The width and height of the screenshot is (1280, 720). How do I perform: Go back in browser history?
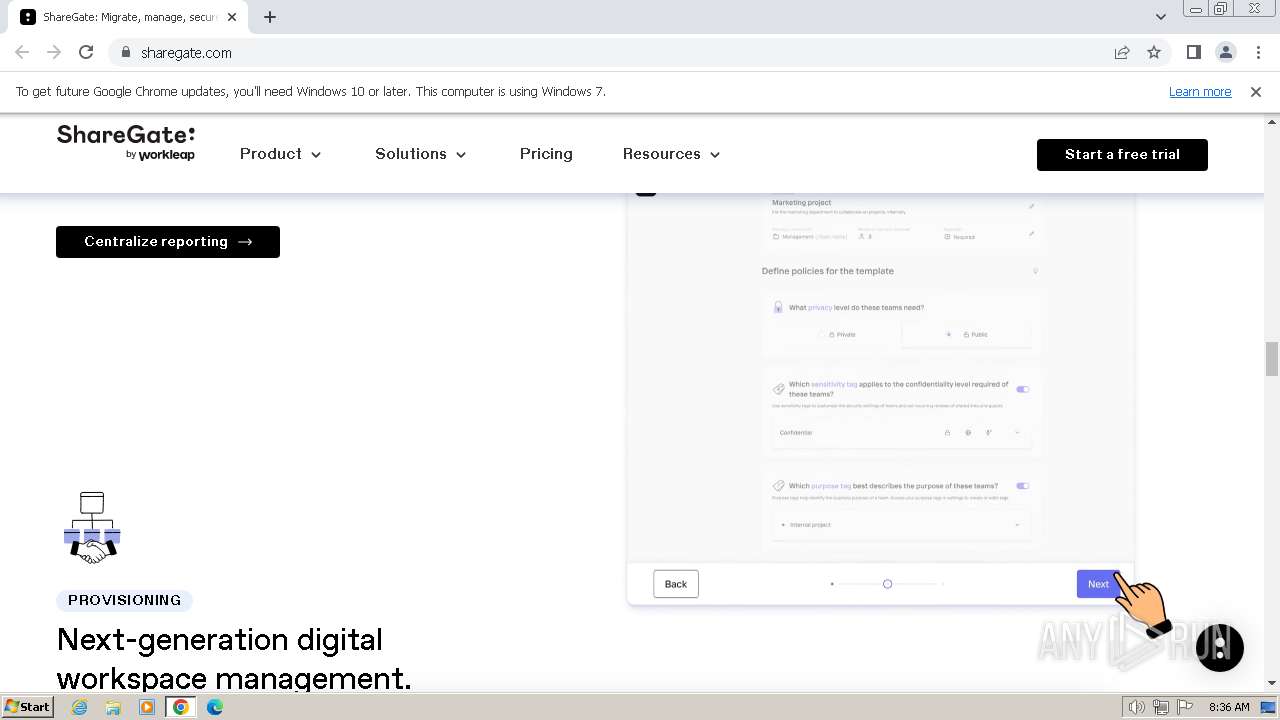pos(22,52)
